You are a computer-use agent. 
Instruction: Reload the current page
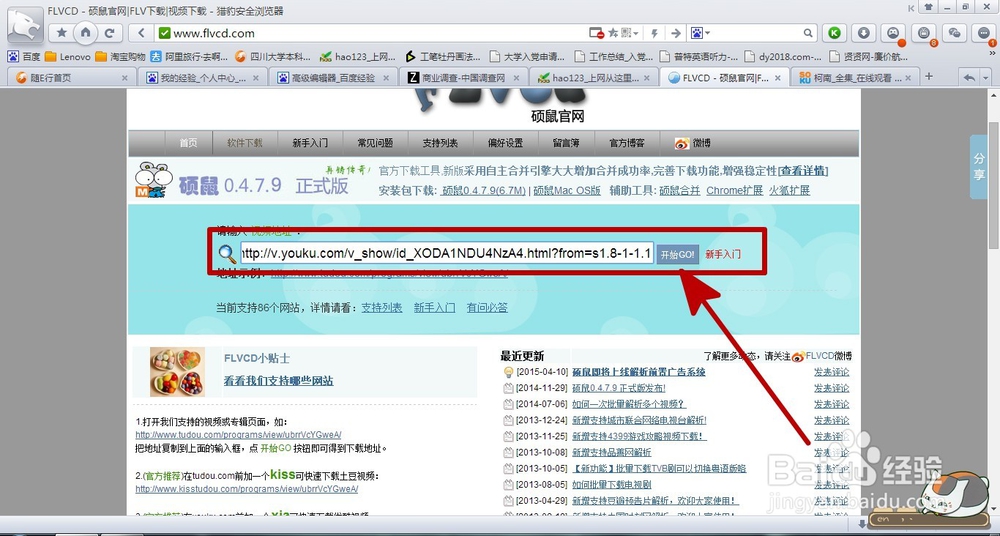click(x=109, y=33)
